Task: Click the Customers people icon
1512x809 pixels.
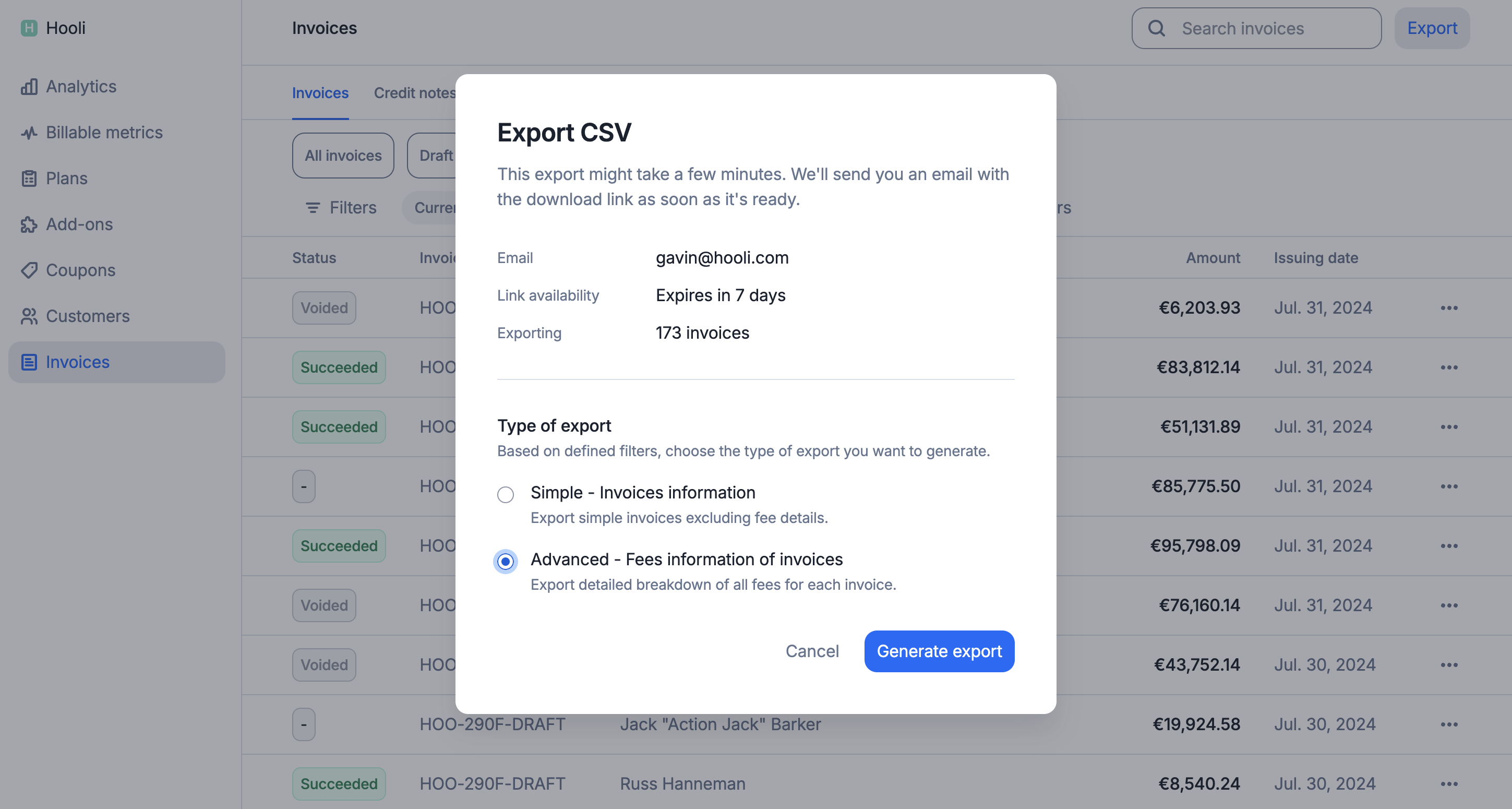Action: coord(29,316)
